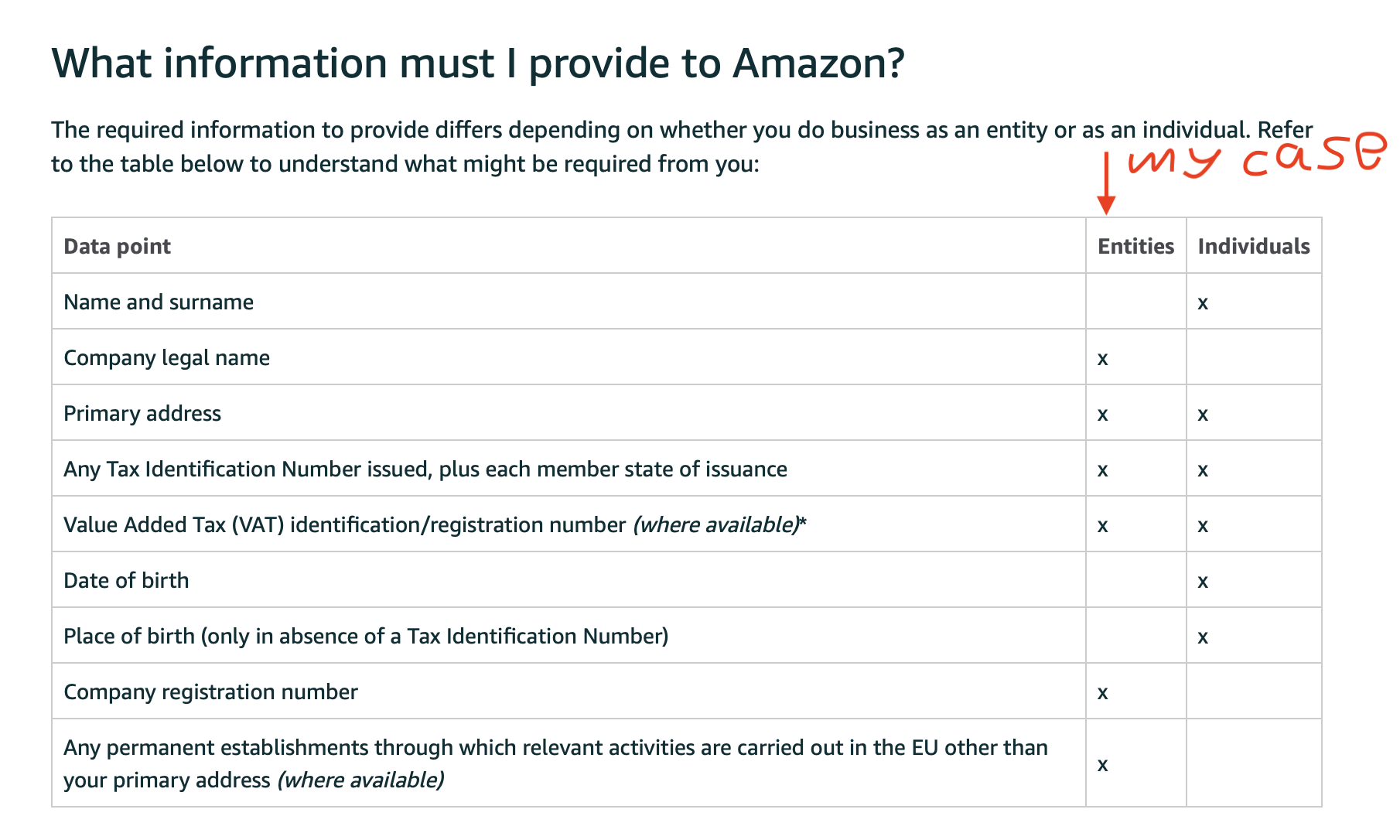Click the Data point column header

pos(117,247)
